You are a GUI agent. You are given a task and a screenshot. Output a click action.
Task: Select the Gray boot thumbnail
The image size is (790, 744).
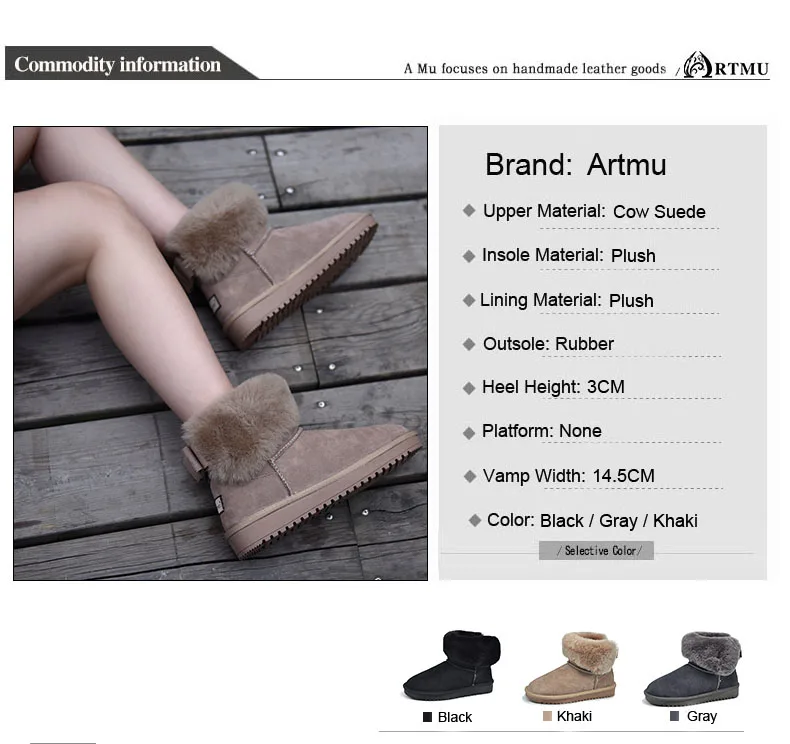click(693, 668)
